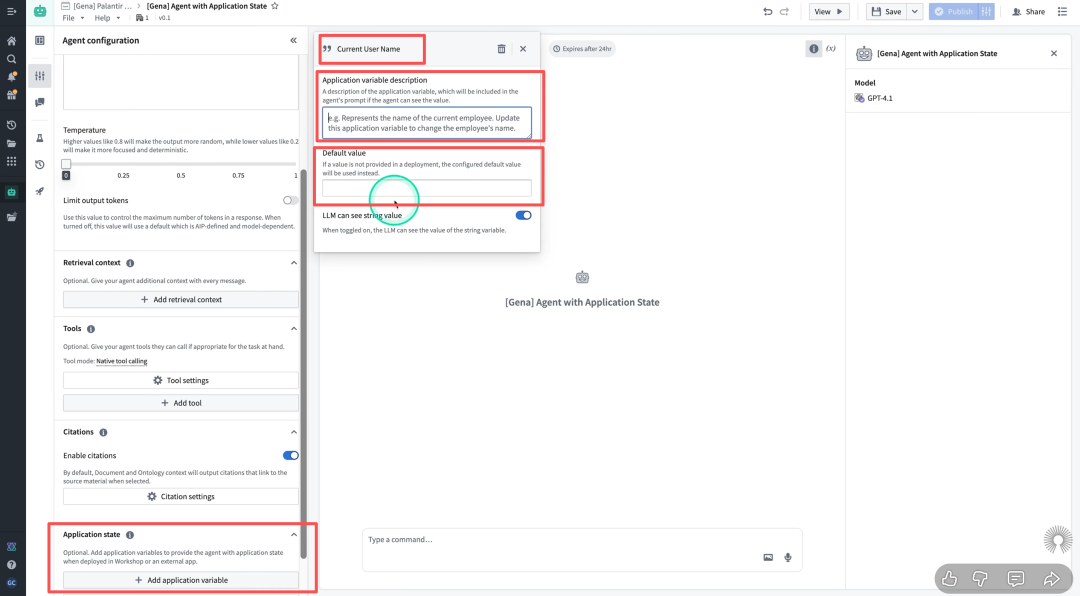Open recent history in the dark sidebar
Screen dimensions: 1080x596
[x=11, y=125]
